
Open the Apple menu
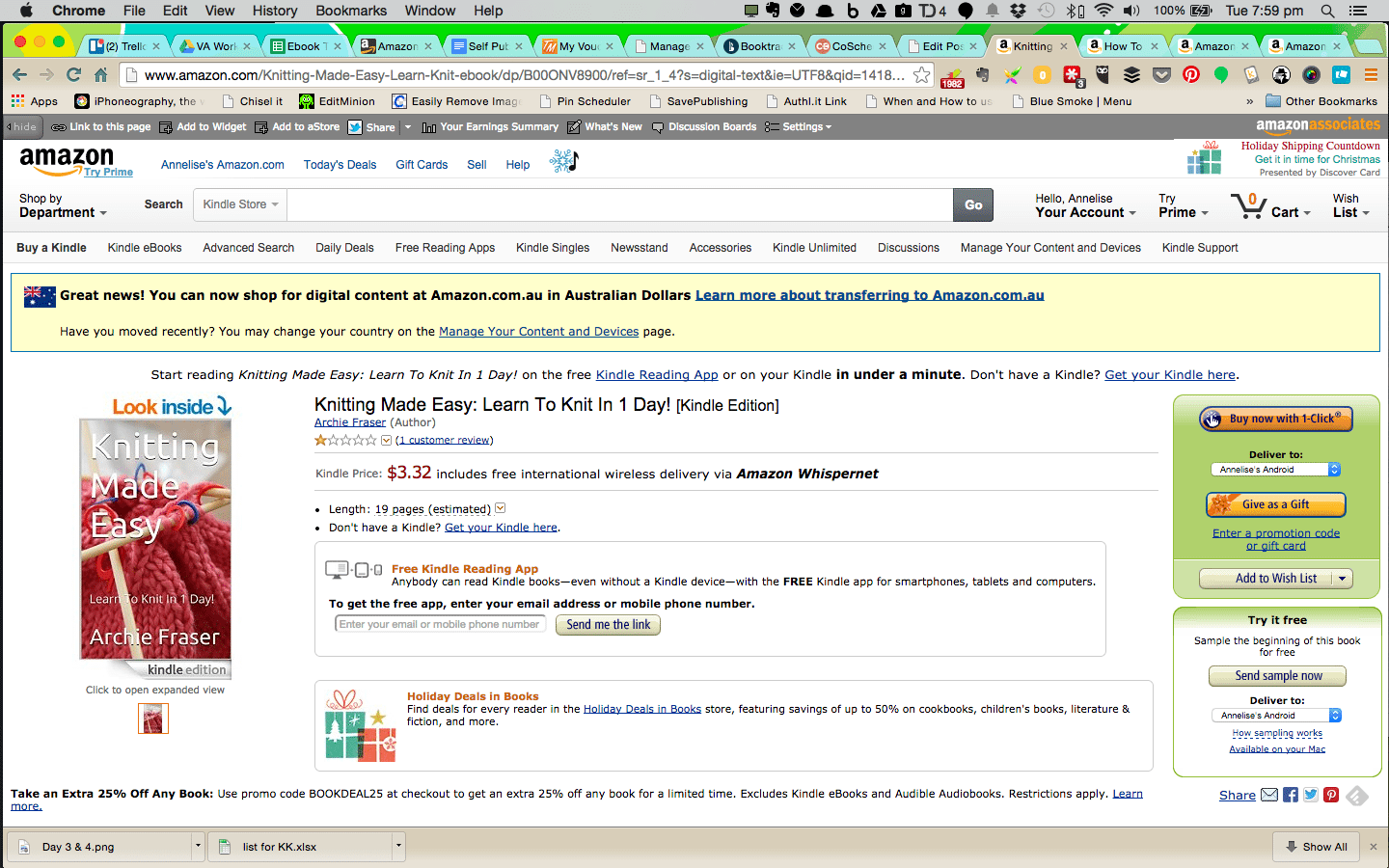pyautogui.click(x=26, y=11)
